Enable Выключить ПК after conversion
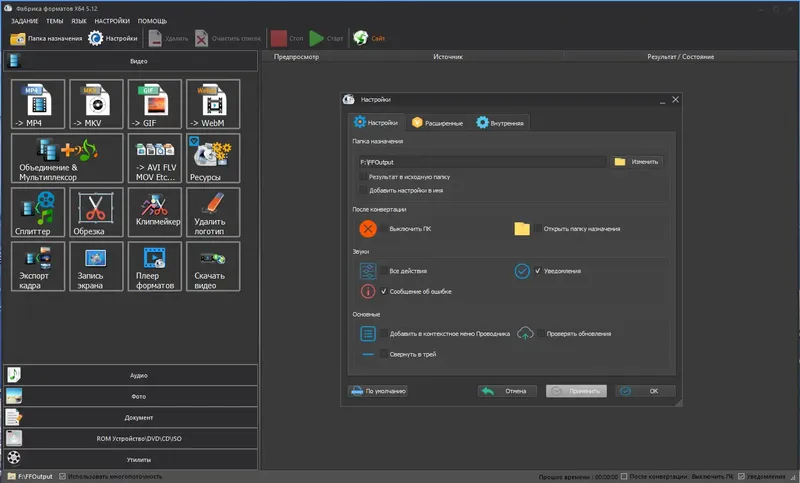Viewport: 800px width, 483px height. (384, 228)
